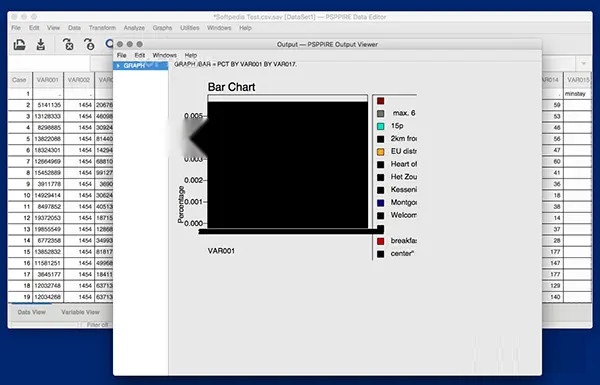The image size is (600, 385).
Task: Switch to Variable View tab
Action: (x=80, y=312)
